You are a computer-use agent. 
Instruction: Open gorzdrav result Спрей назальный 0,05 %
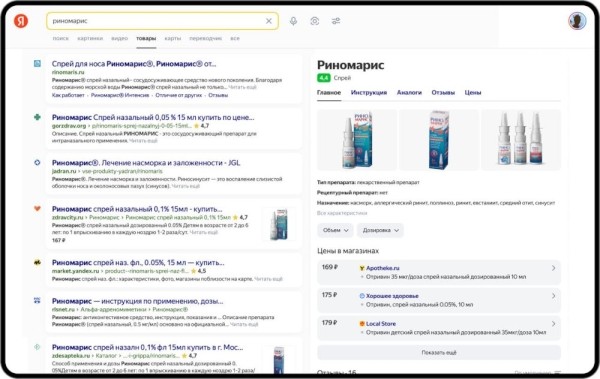[x=153, y=117]
